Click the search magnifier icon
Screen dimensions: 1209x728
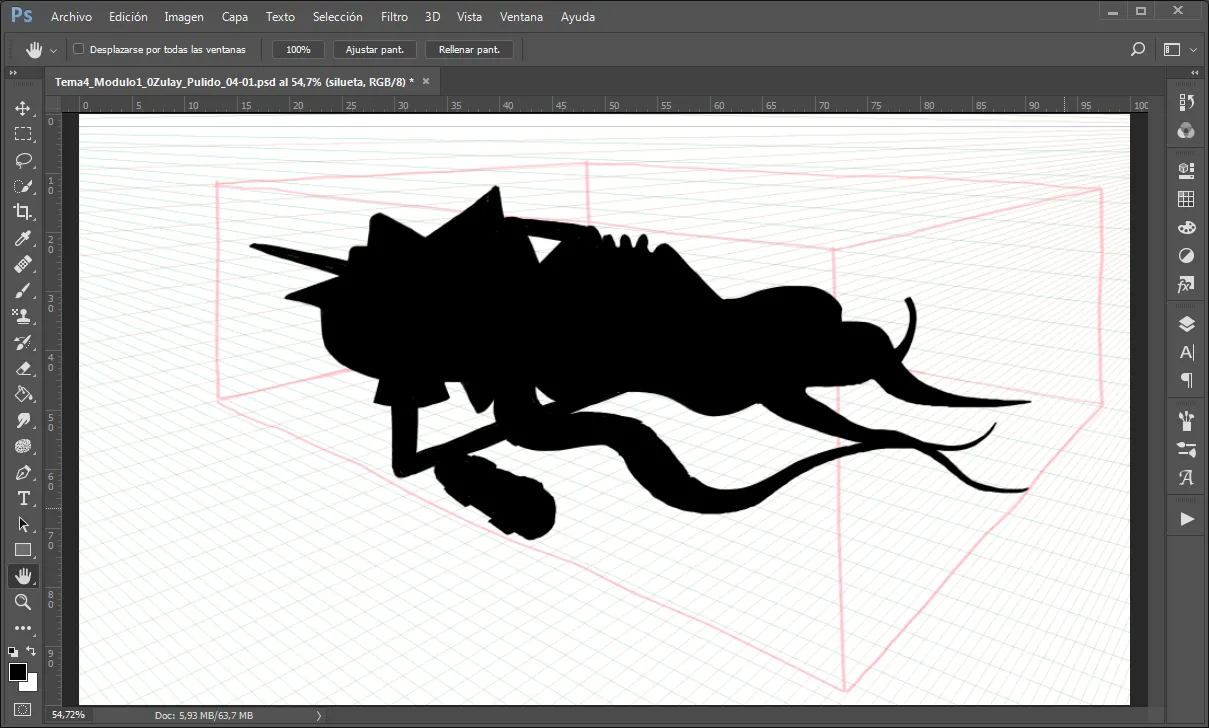pyautogui.click(x=1137, y=49)
